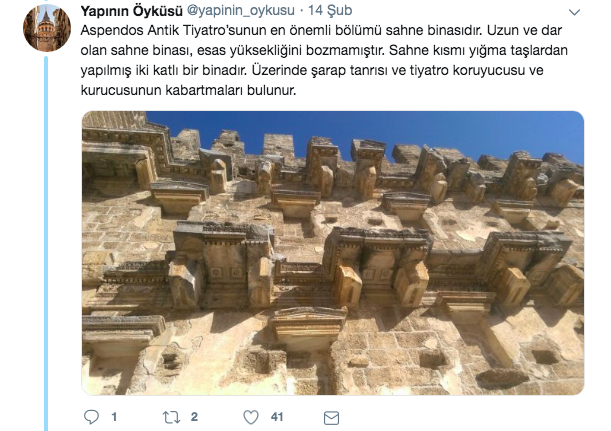Viewport: 611px width, 431px height.
Task: Open the tweet's 14 Şub timestamp permalink
Action: coord(330,11)
